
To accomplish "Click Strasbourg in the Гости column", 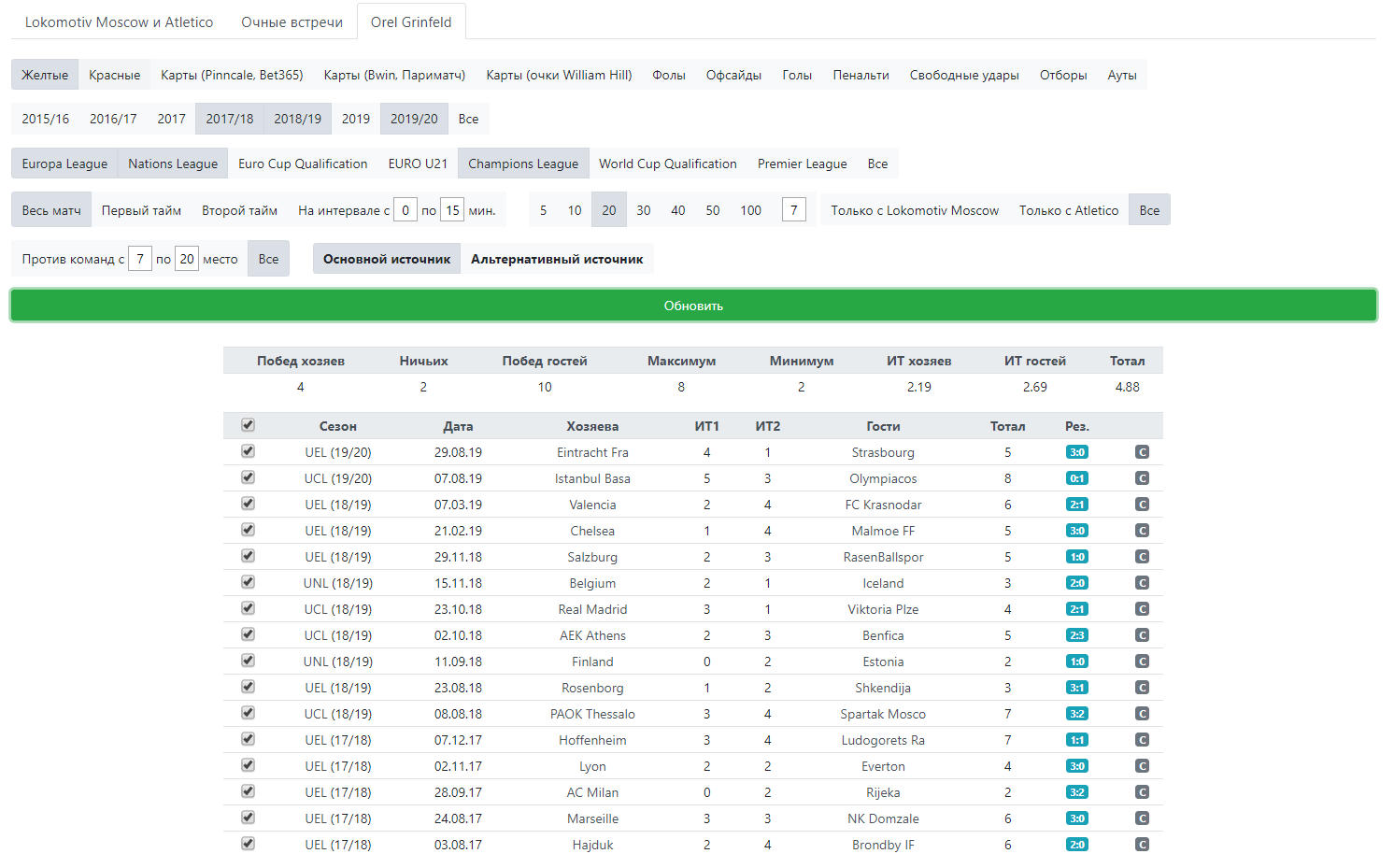I will [883, 452].
